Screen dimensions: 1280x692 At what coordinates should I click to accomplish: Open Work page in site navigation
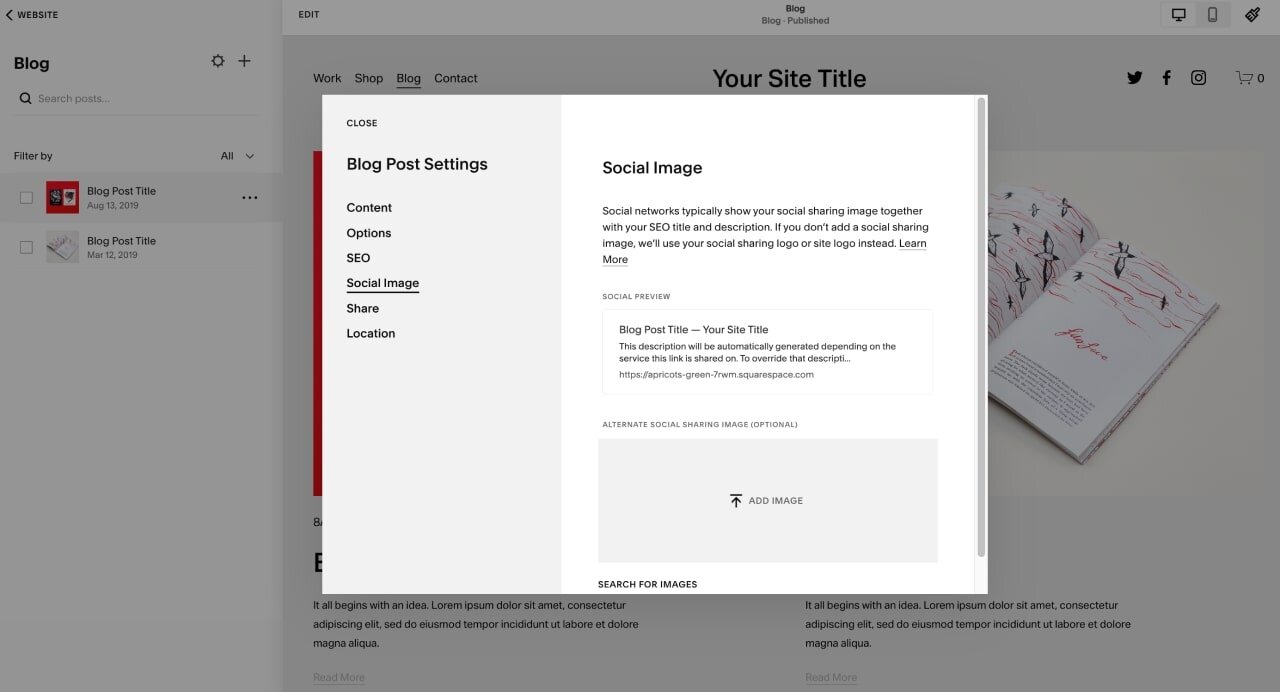pyautogui.click(x=327, y=78)
